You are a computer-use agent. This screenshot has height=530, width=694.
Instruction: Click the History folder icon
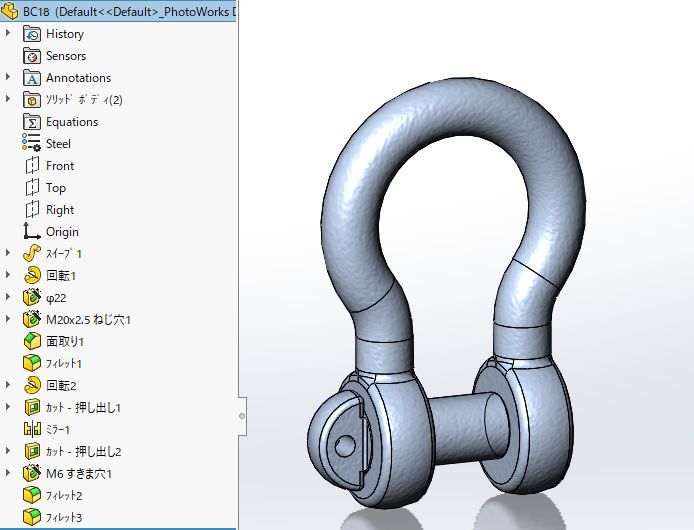[x=32, y=34]
